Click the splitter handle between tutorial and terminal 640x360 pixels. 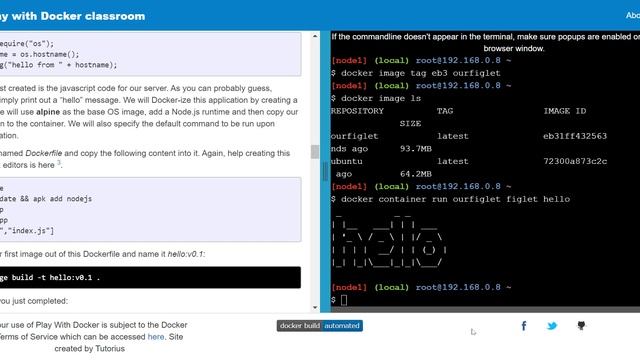click(x=325, y=171)
